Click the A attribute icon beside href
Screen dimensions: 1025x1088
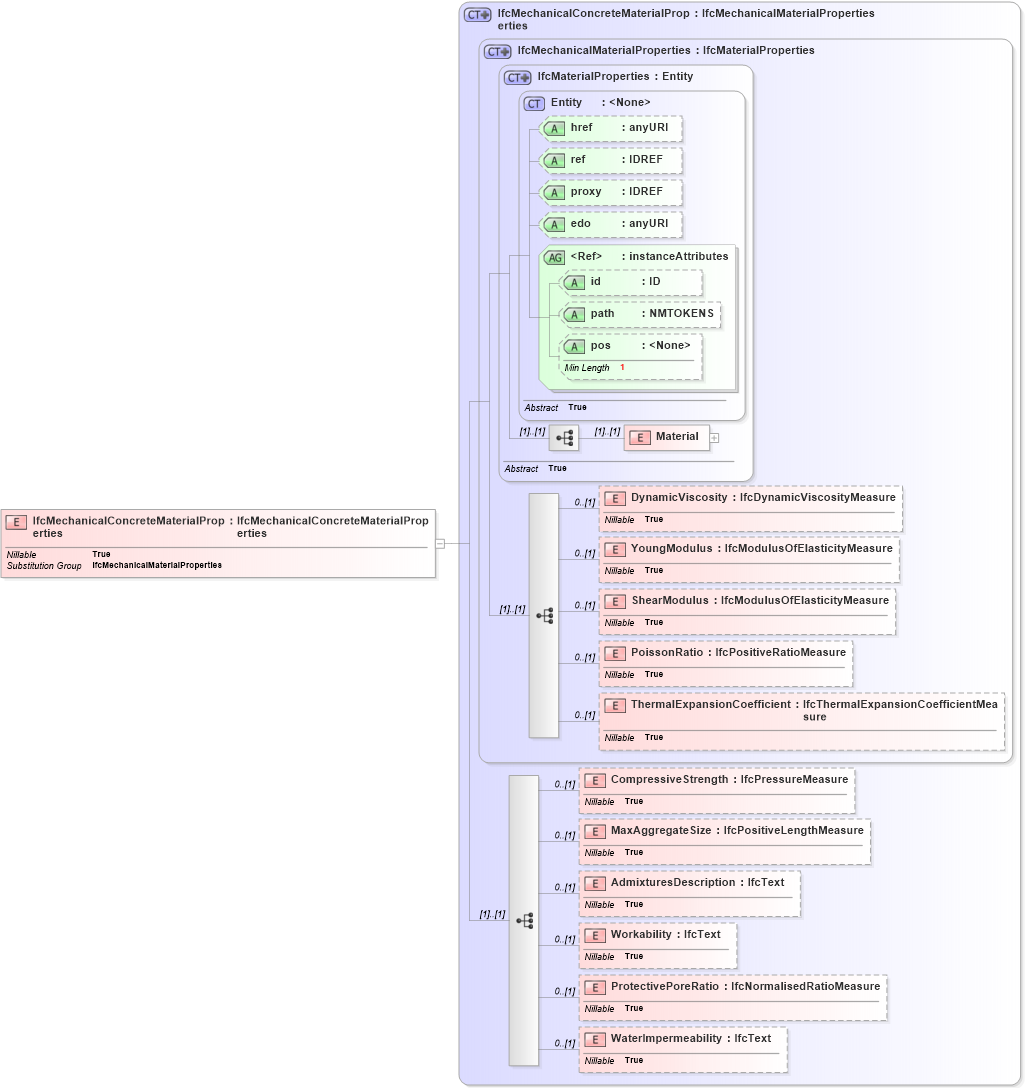(x=556, y=128)
